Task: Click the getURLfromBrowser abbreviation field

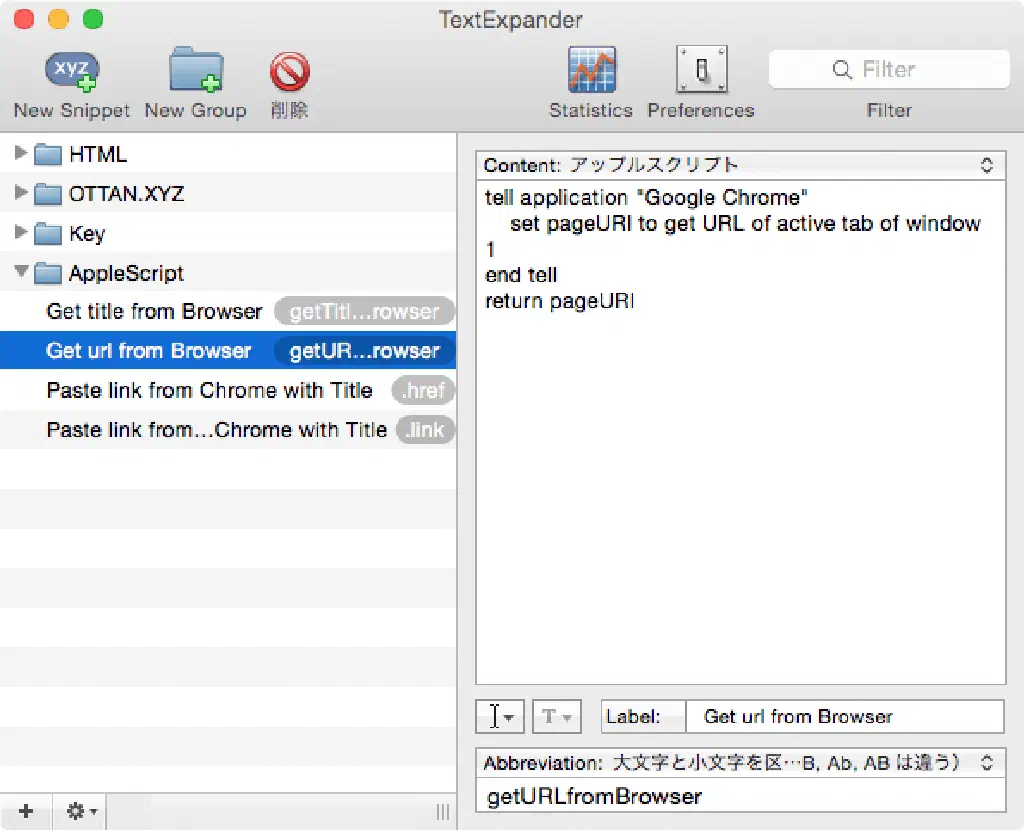Action: point(740,797)
